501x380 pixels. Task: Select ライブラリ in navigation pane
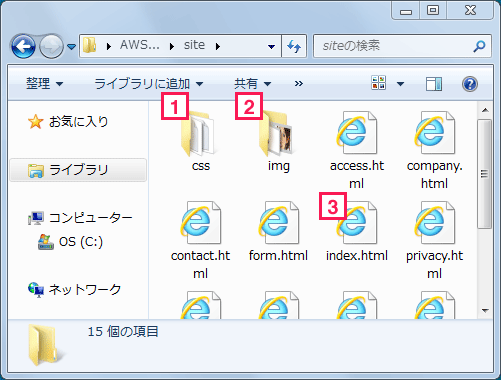(x=79, y=170)
